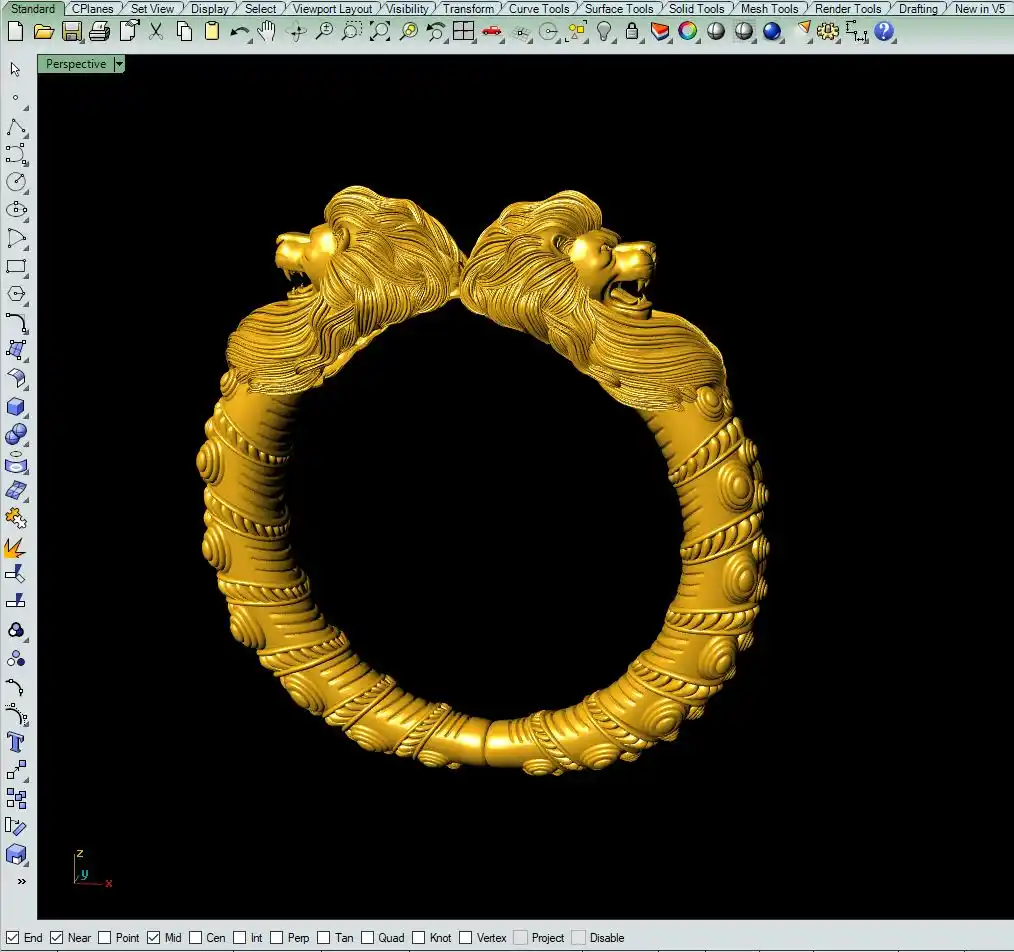Click the padlock Lock objects icon
1014x952 pixels.
pyautogui.click(x=632, y=31)
